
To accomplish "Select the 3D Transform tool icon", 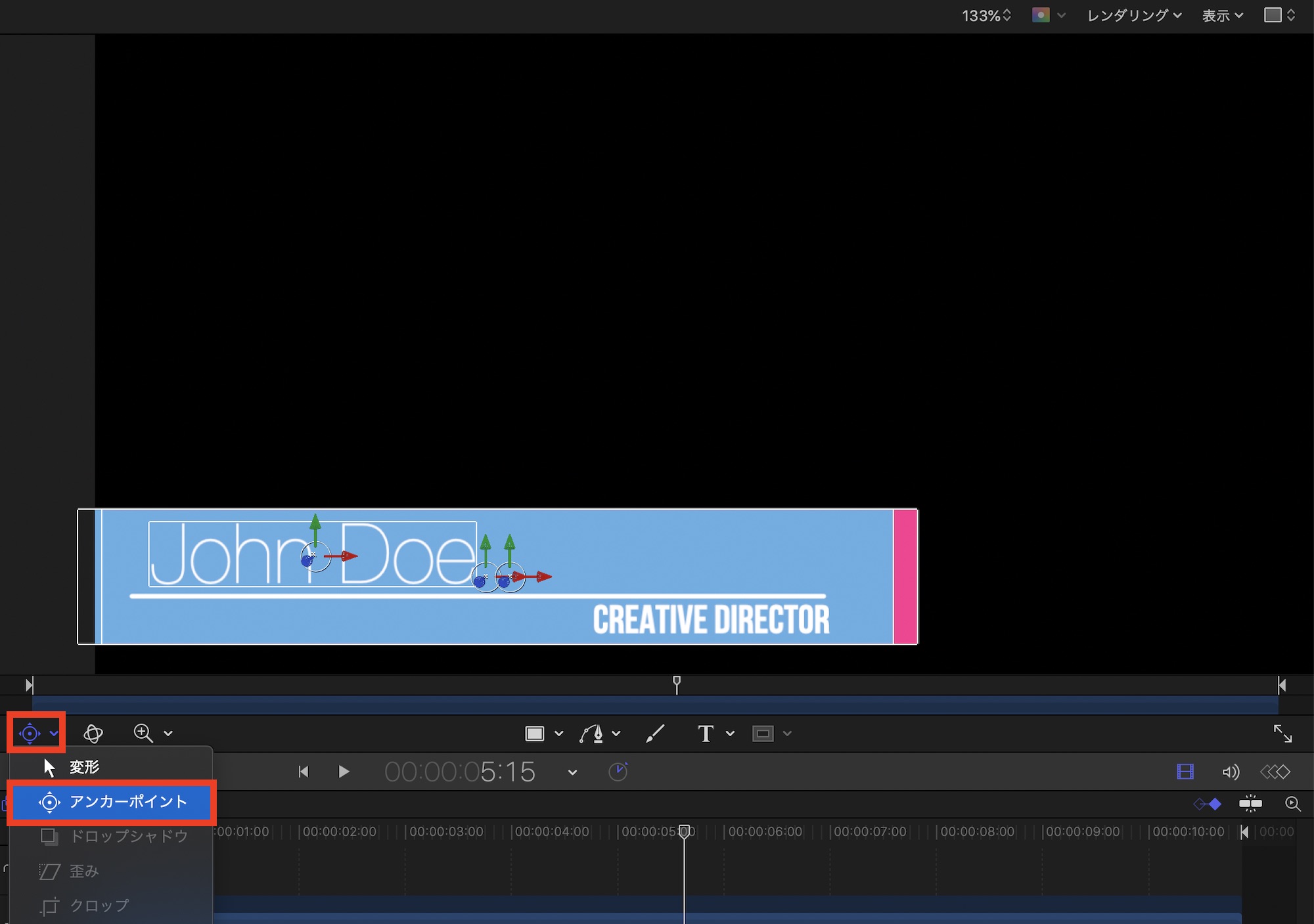I will pos(93,733).
